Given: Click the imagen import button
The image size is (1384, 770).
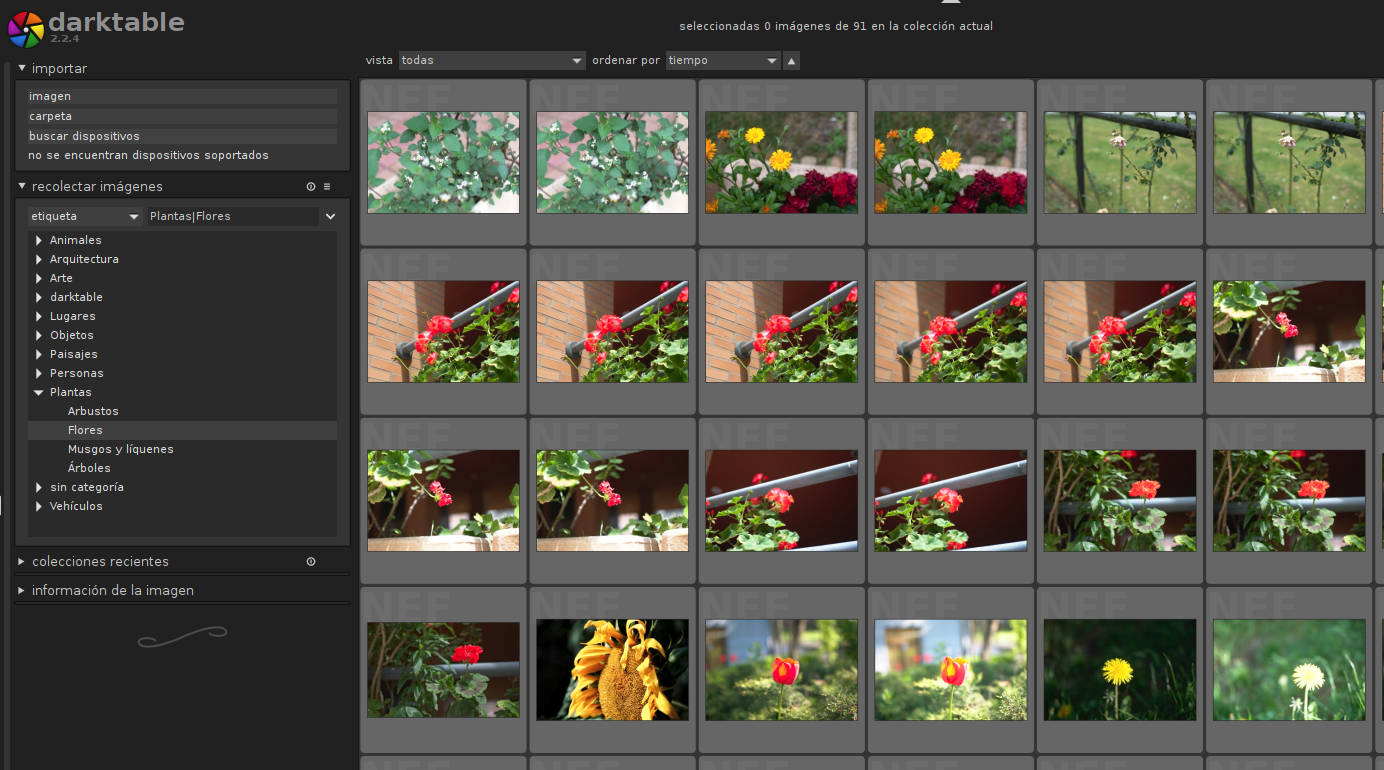Looking at the screenshot, I should click(x=182, y=96).
